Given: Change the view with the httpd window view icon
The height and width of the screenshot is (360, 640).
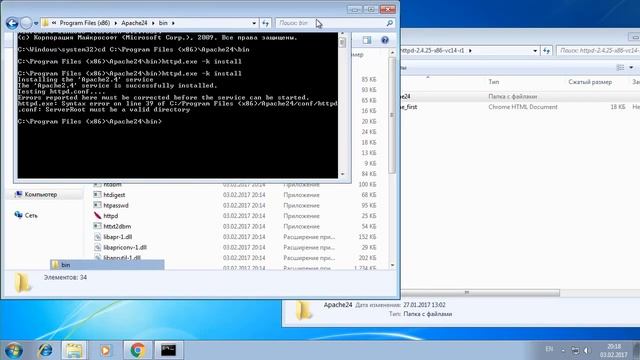Looking at the screenshot, I should [x=620, y=68].
